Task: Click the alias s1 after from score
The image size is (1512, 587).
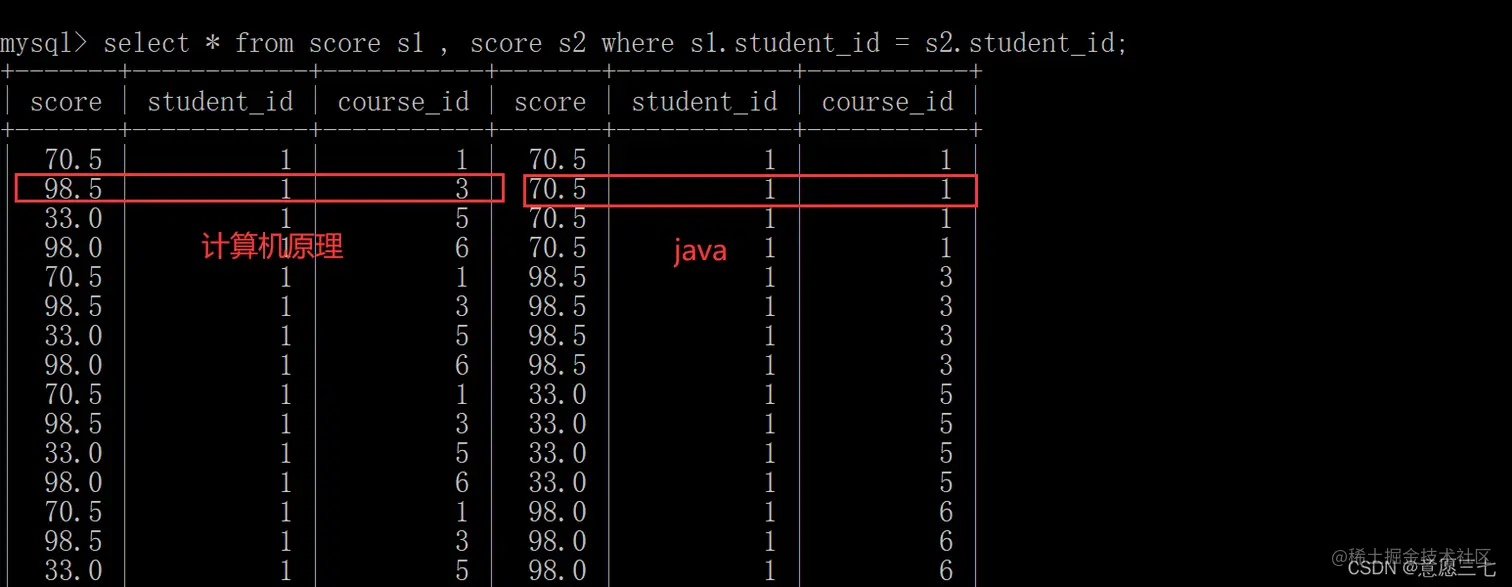Action: pos(411,43)
